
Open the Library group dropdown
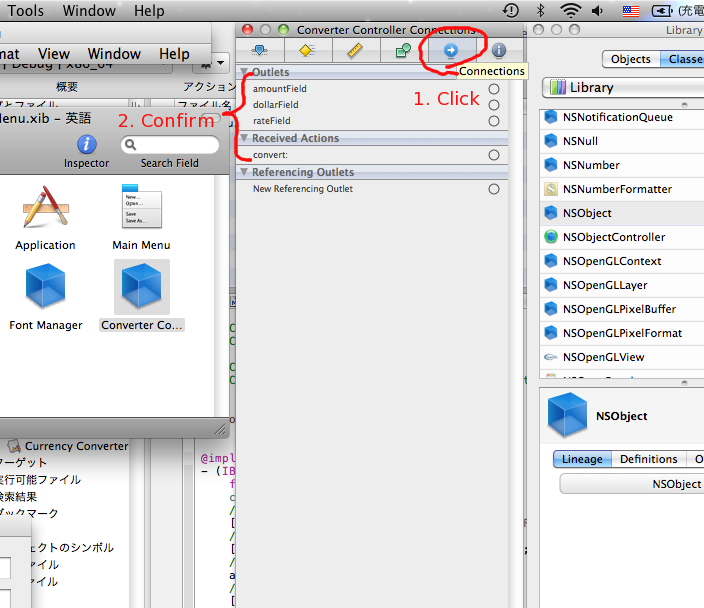(x=623, y=87)
